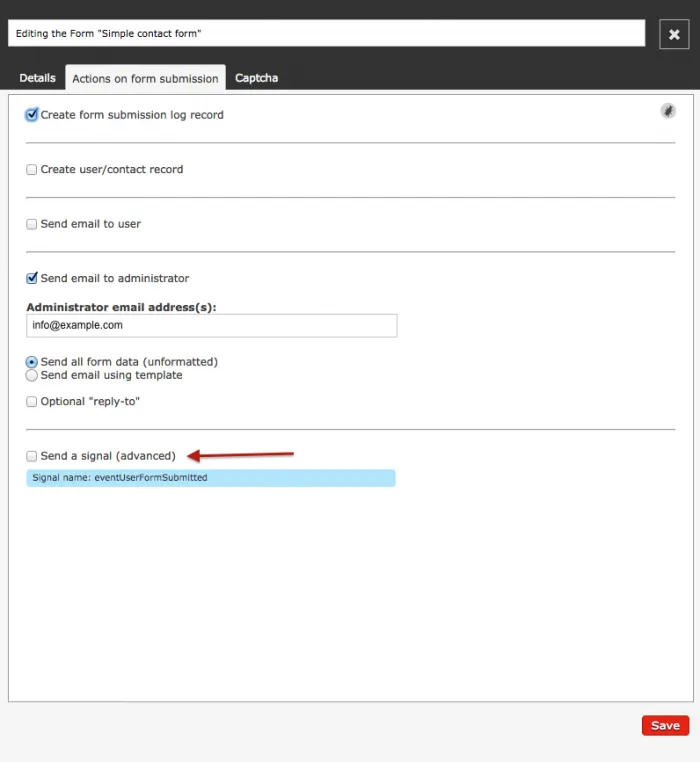This screenshot has height=762, width=700.
Task: Enable Create user/contact record
Action: [x=32, y=170]
